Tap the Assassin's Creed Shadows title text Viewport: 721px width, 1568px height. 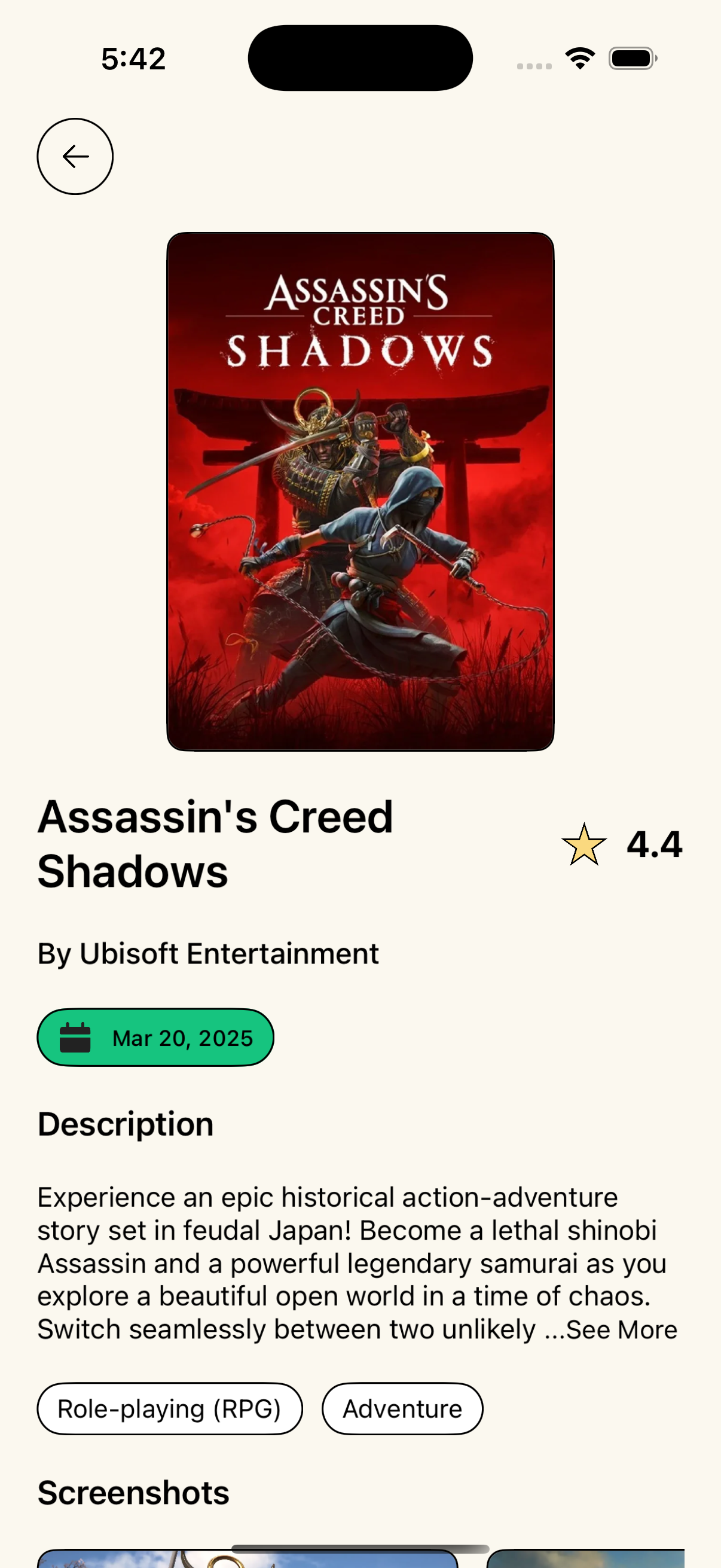tap(215, 844)
